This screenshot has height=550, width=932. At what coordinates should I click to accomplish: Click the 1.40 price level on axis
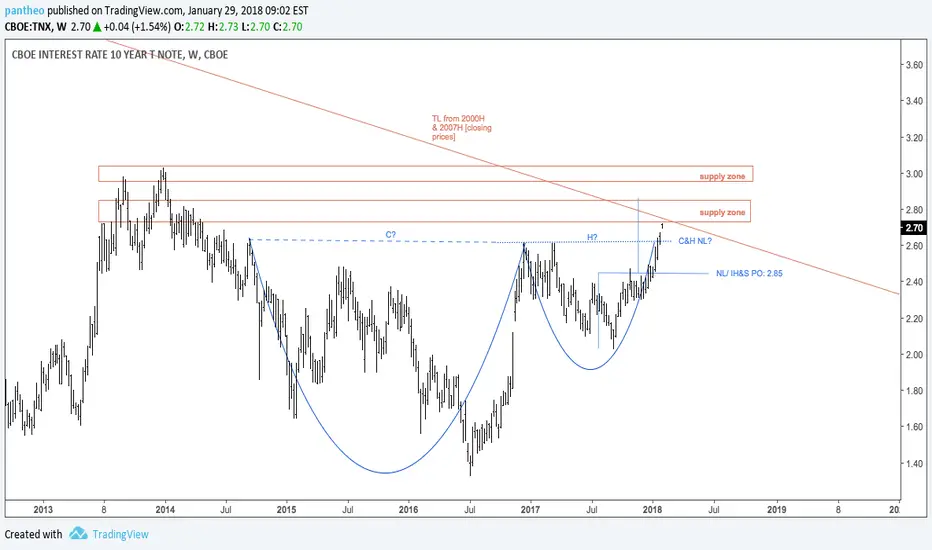[914, 463]
